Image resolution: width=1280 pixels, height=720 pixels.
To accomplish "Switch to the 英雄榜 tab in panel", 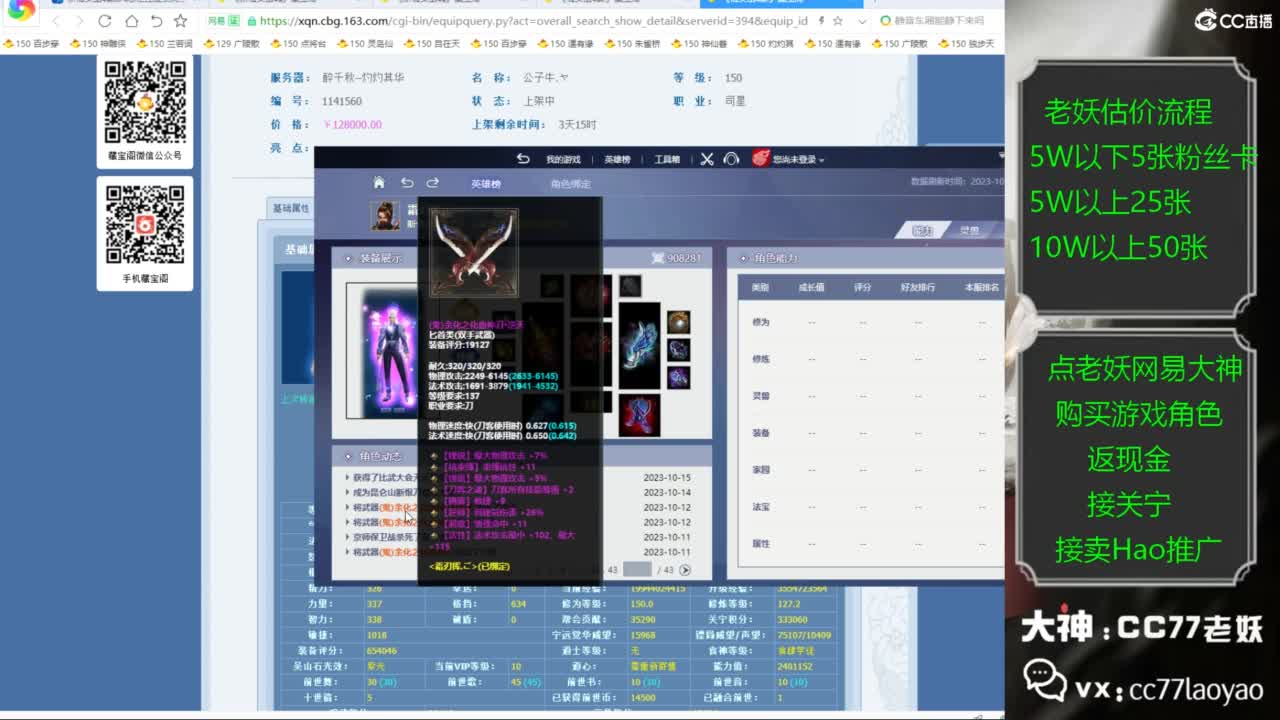I will [x=486, y=184].
